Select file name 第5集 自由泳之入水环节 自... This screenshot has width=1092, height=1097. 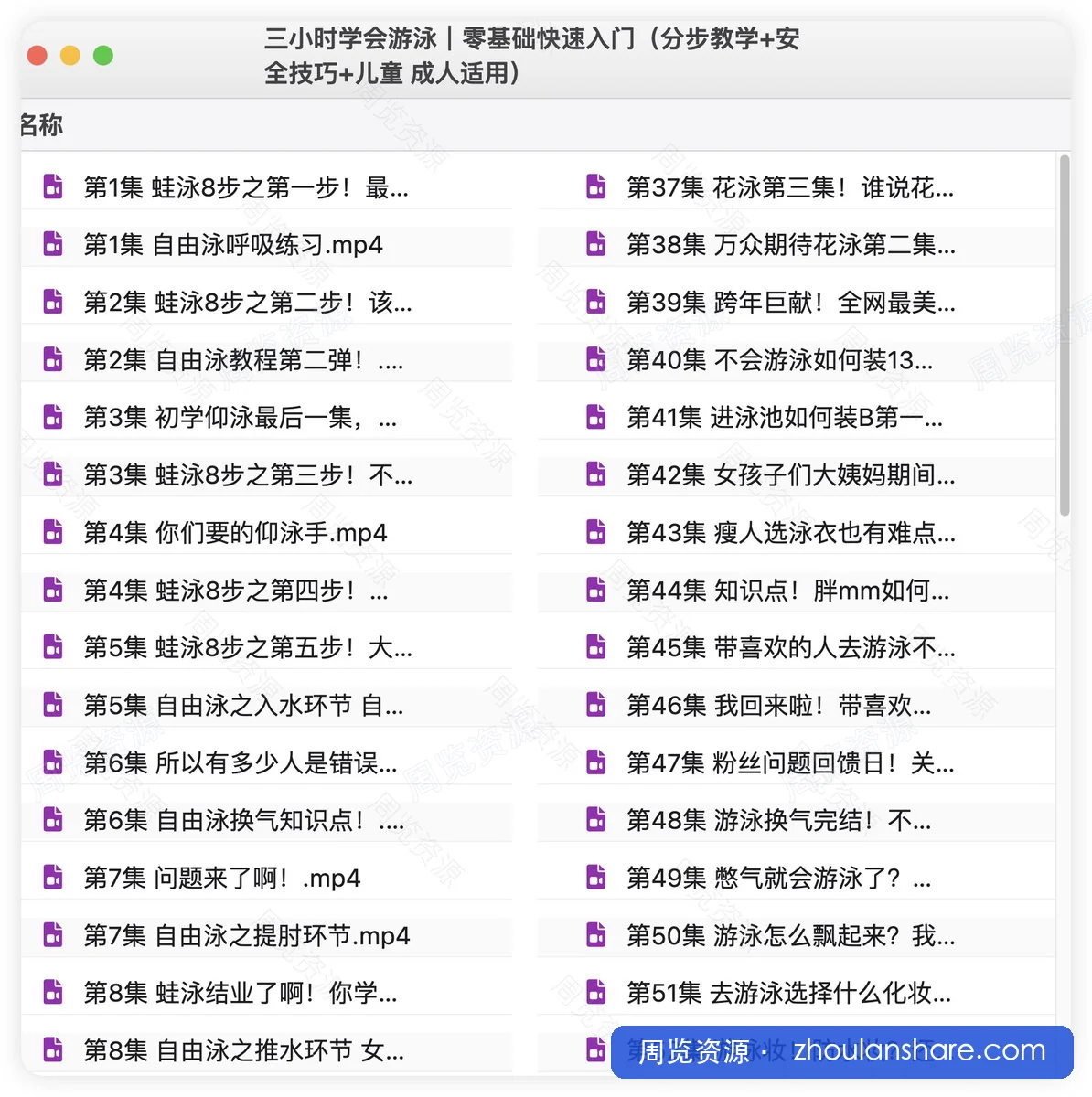point(243,705)
